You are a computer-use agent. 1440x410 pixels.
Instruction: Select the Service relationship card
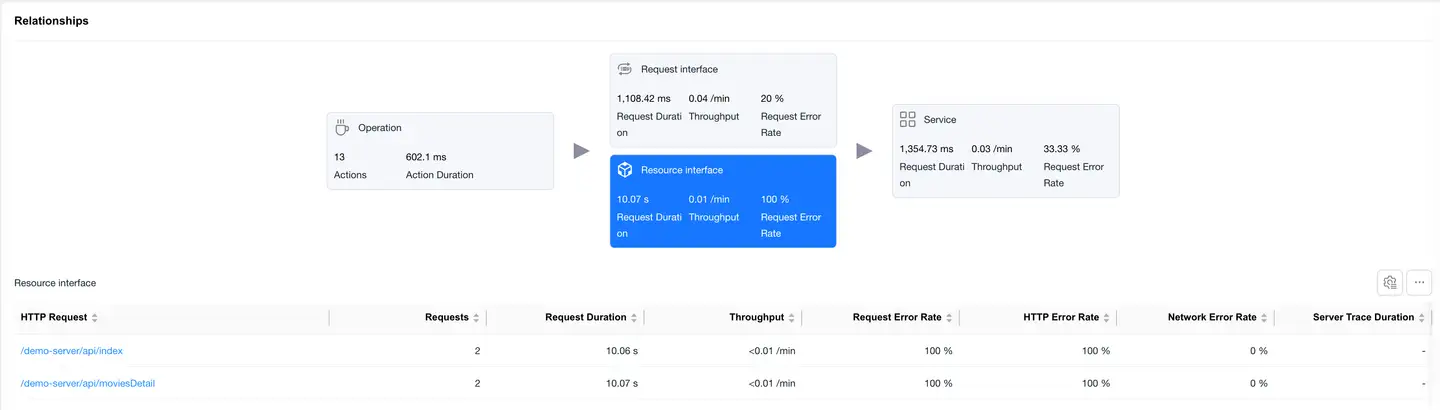[x=1005, y=151]
